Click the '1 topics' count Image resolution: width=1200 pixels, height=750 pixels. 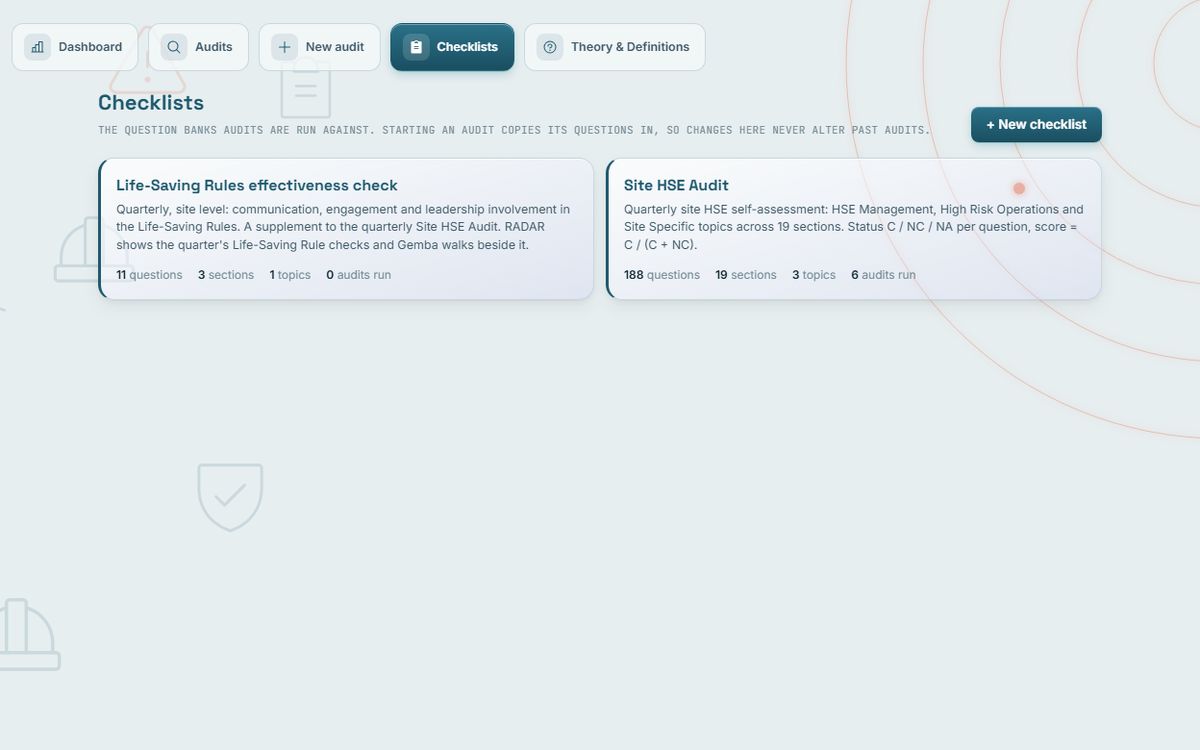pos(290,275)
